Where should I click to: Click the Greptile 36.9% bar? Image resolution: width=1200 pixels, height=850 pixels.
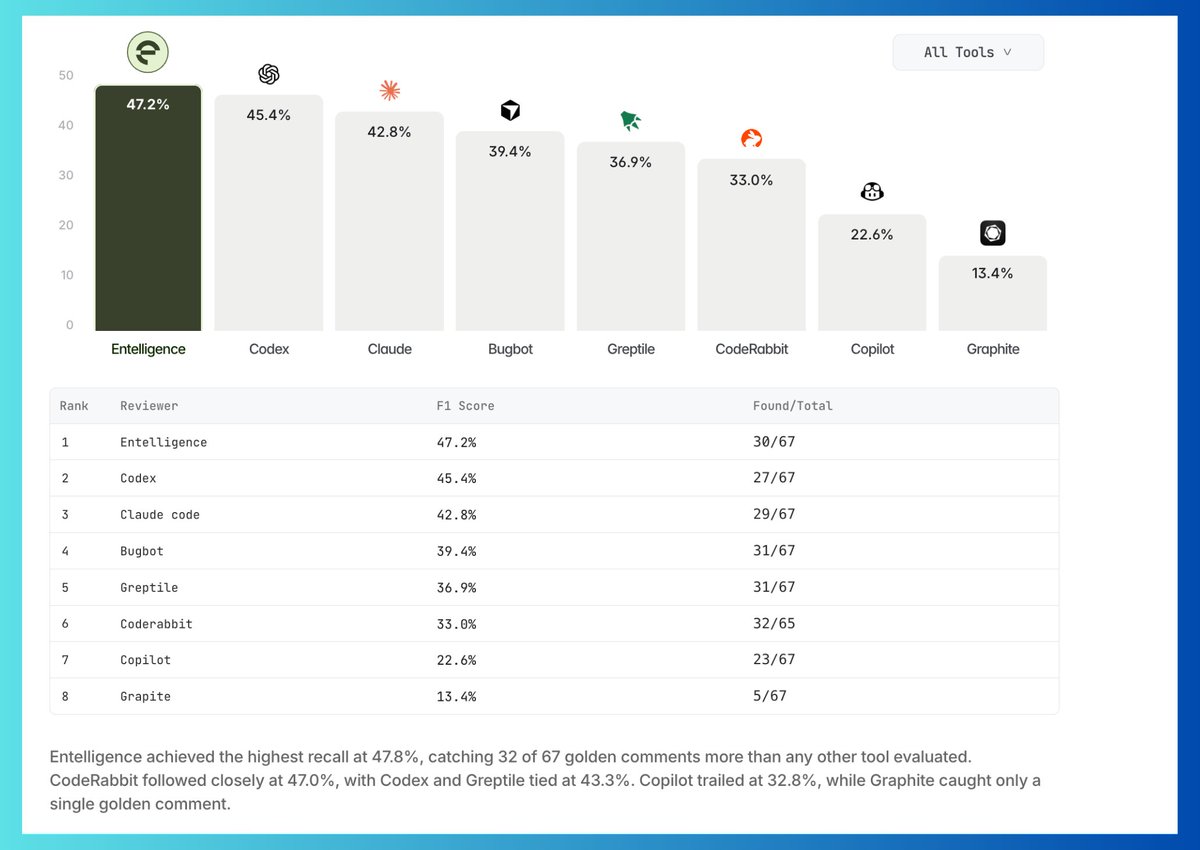coord(631,236)
